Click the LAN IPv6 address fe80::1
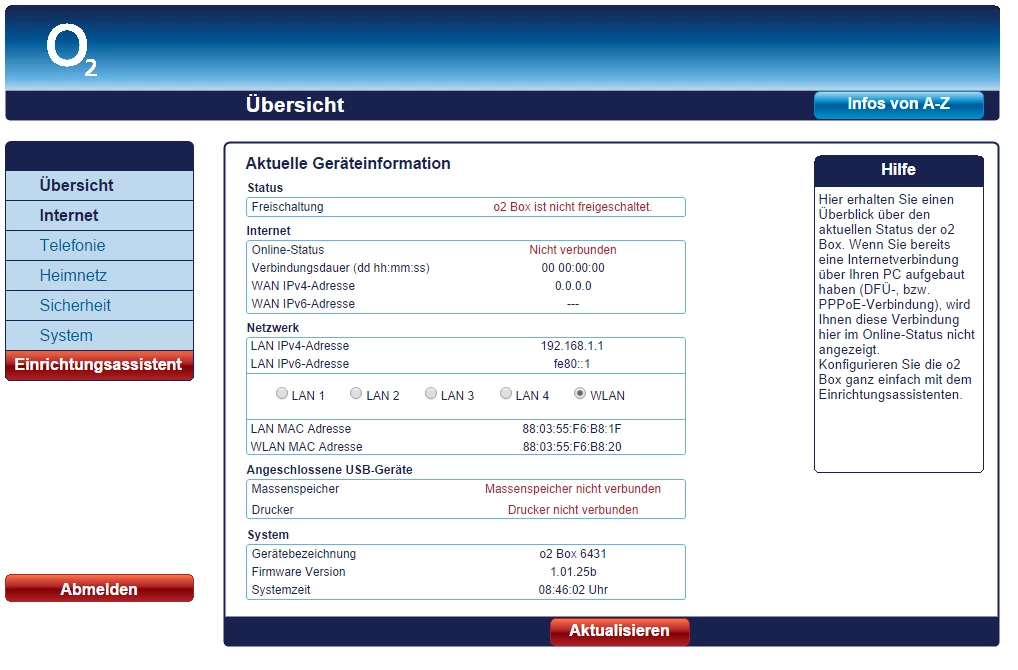This screenshot has height=670, width=1018. coord(572,364)
